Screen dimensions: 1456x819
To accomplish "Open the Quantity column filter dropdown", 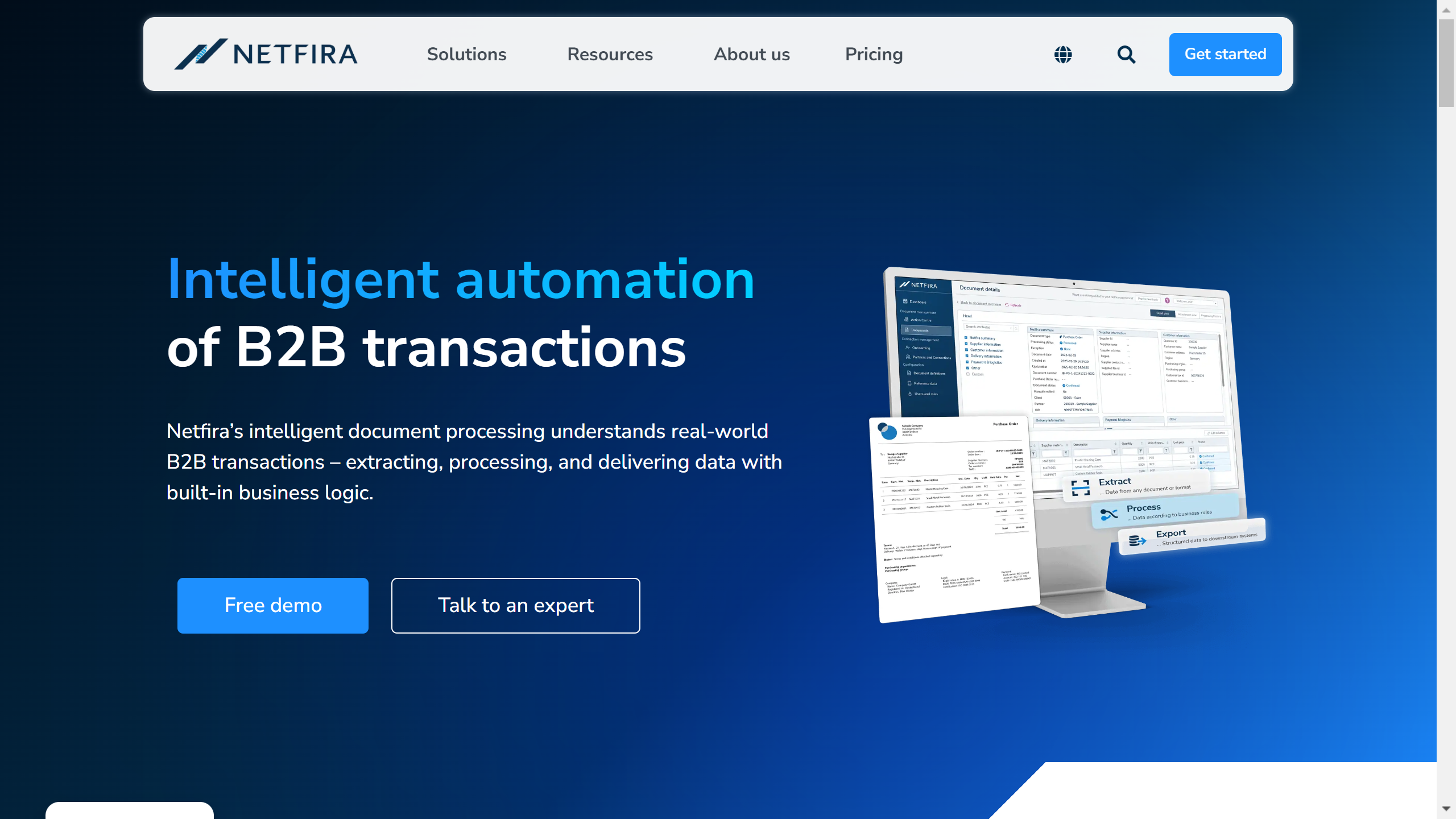I will tap(1141, 452).
